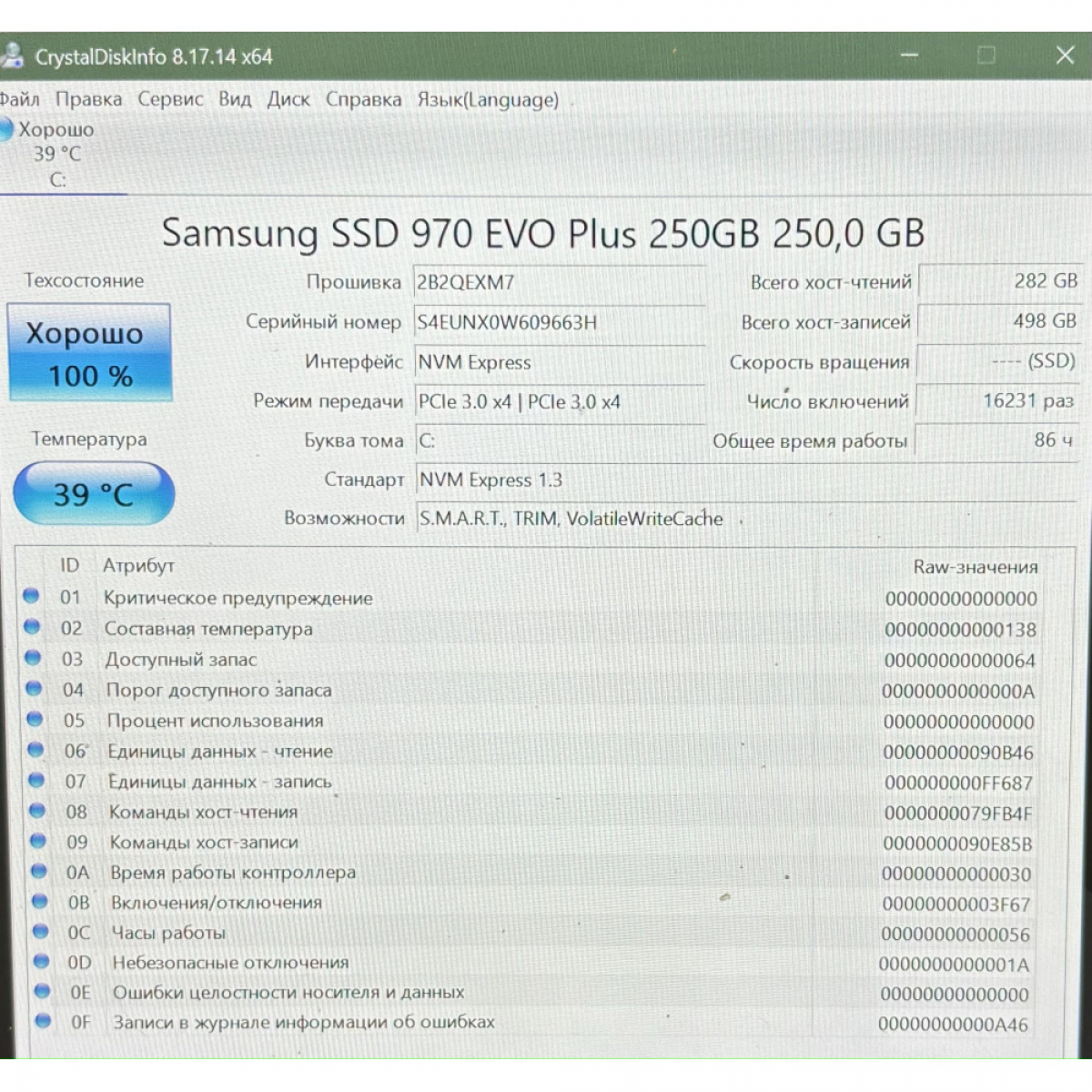Open the Правка menu

(88, 99)
